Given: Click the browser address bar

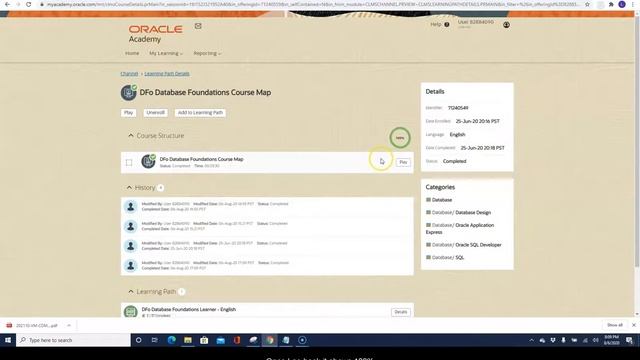Looking at the screenshot, I should tap(310, 4).
